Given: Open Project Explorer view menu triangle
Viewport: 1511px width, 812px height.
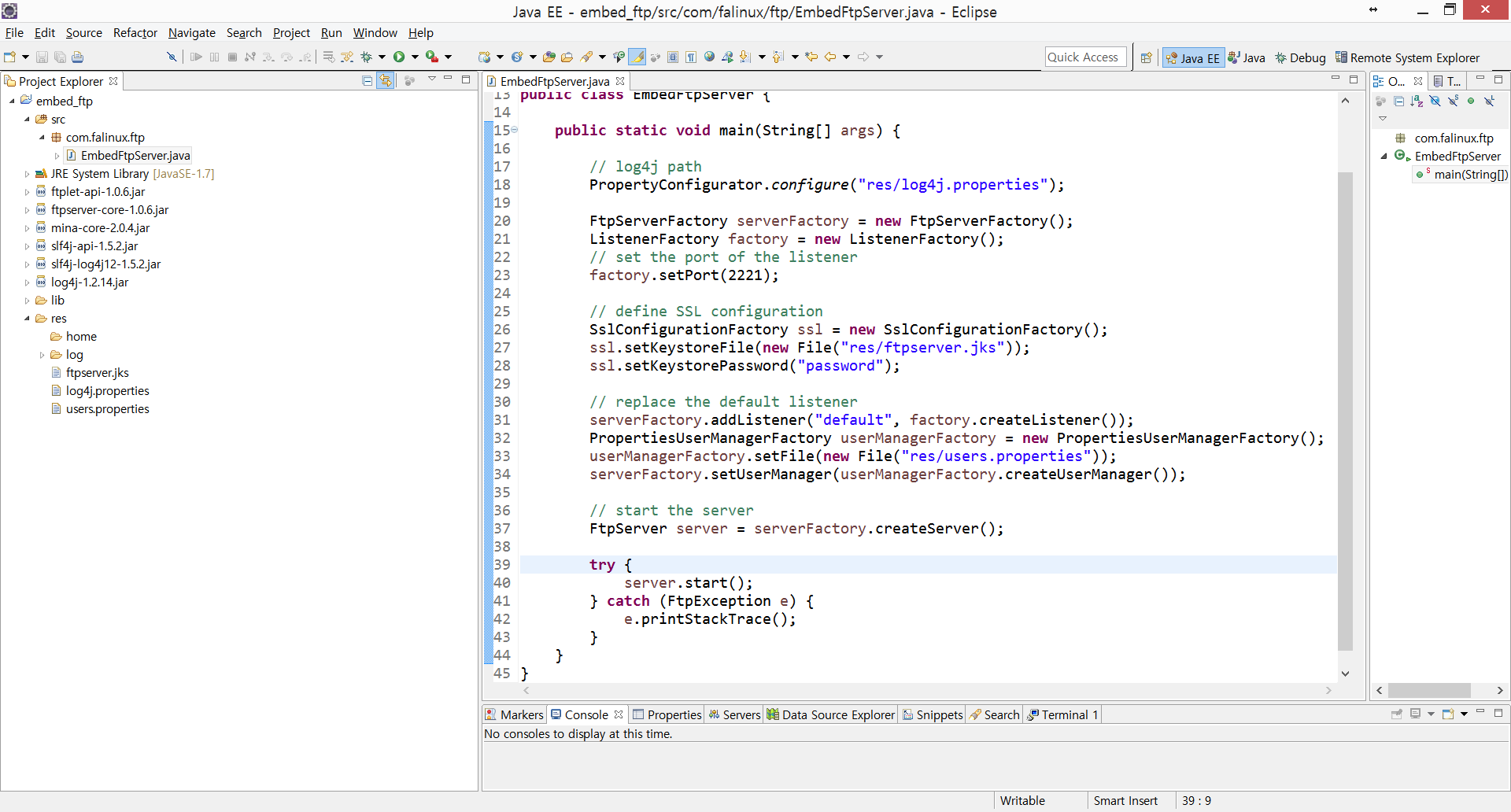Looking at the screenshot, I should [432, 79].
